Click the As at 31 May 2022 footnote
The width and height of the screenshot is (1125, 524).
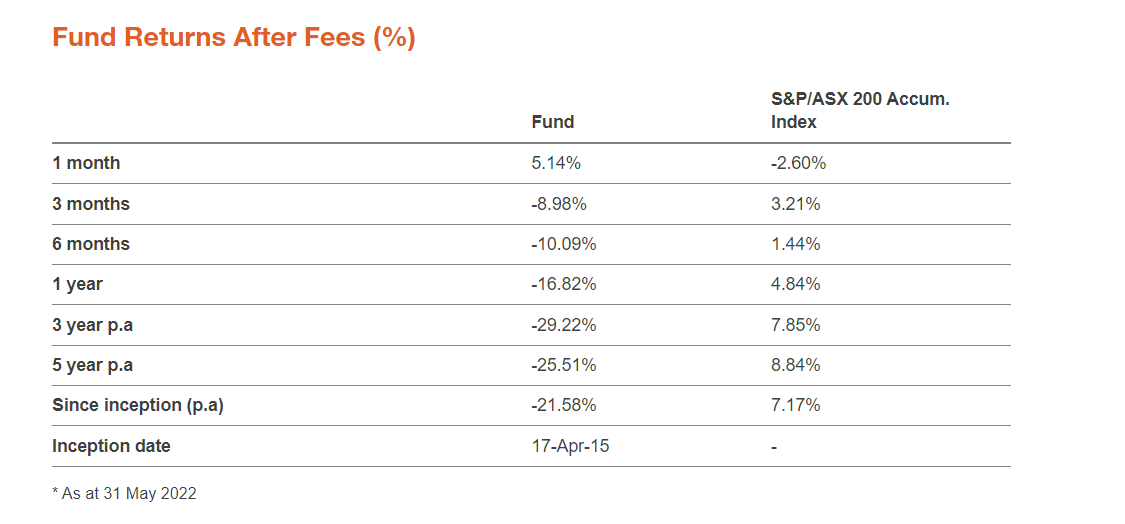click(x=124, y=494)
